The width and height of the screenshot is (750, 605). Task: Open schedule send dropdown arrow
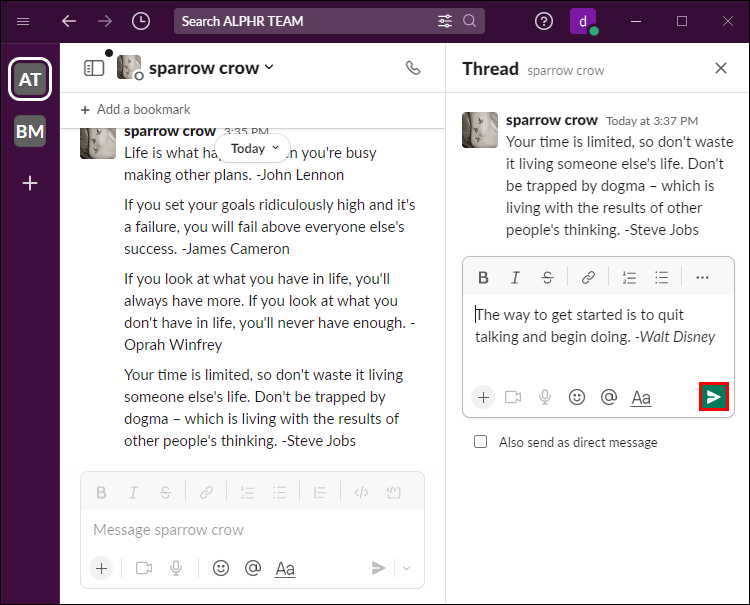407,568
